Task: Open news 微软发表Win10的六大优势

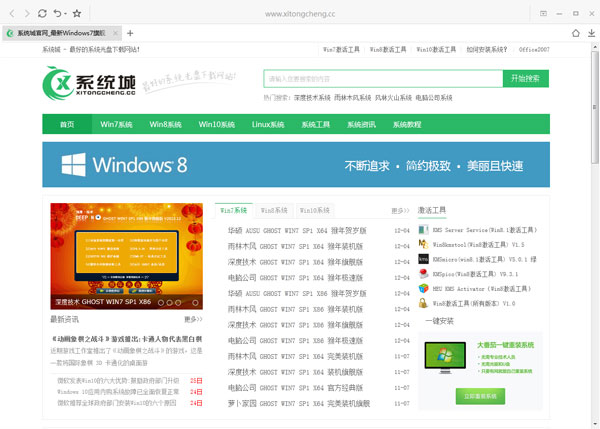Action: 118,381
